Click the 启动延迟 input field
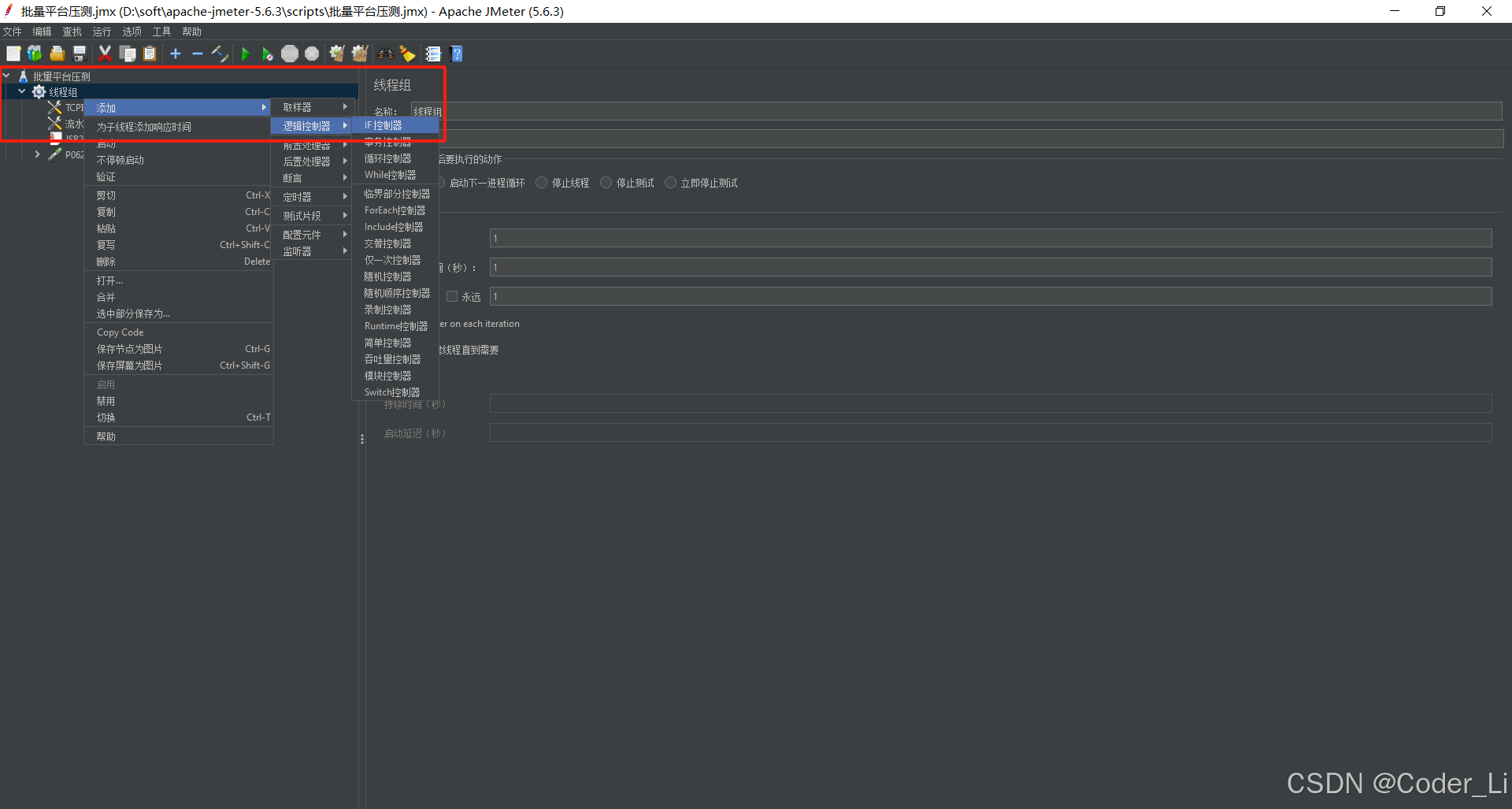This screenshot has width=1512, height=809. [x=991, y=433]
